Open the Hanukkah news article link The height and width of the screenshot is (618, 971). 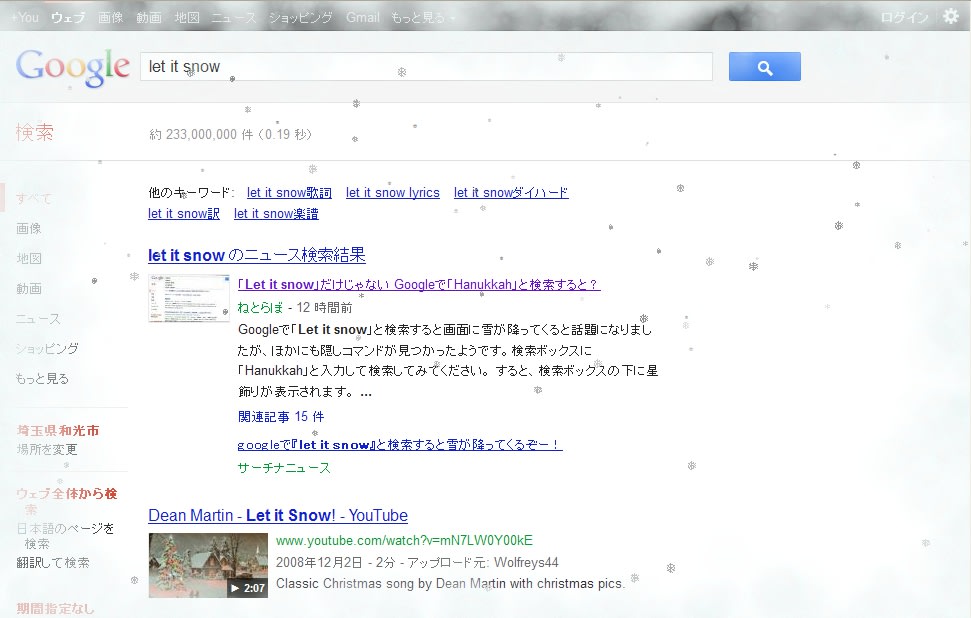[419, 284]
